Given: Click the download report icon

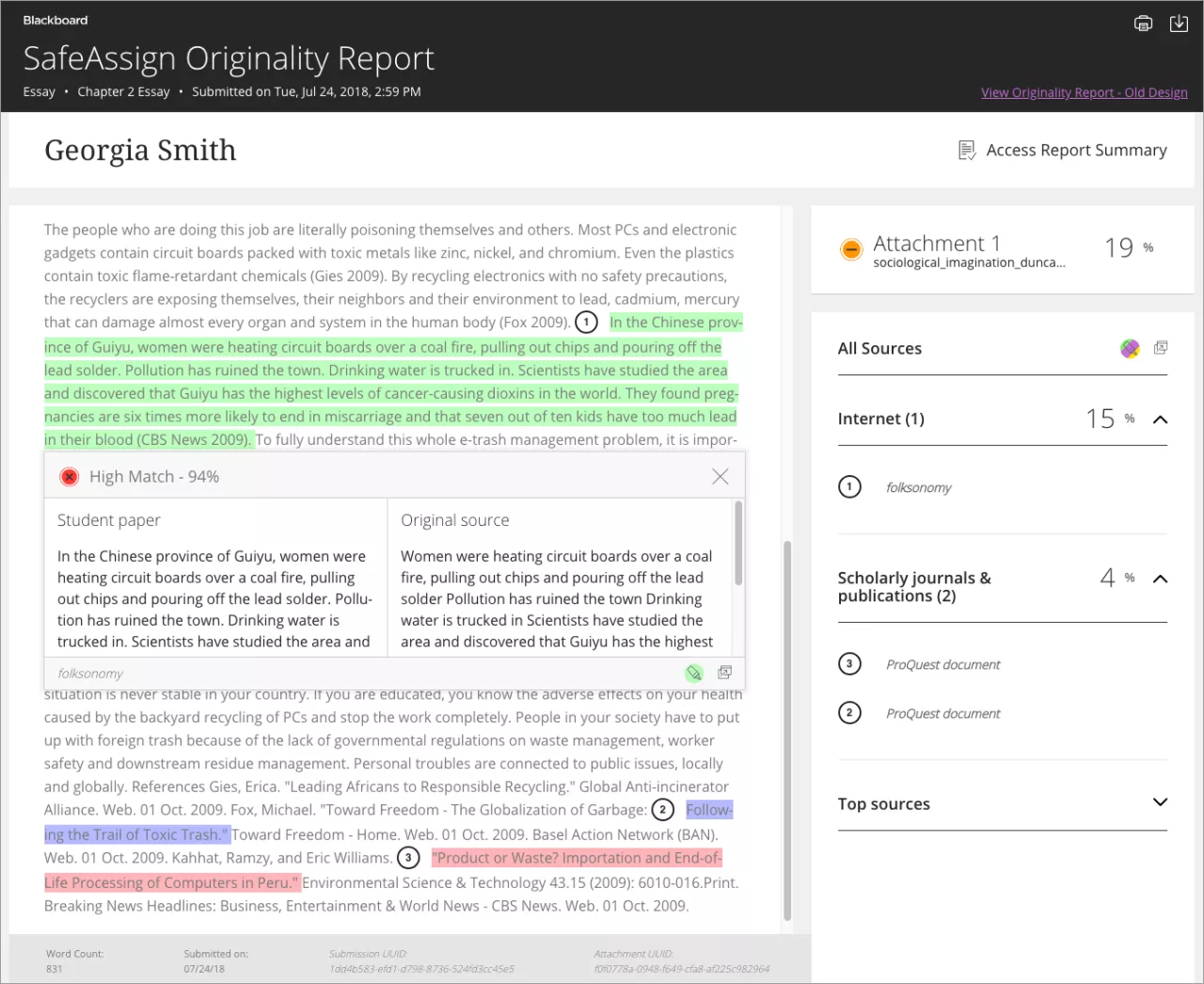Looking at the screenshot, I should [x=1179, y=24].
